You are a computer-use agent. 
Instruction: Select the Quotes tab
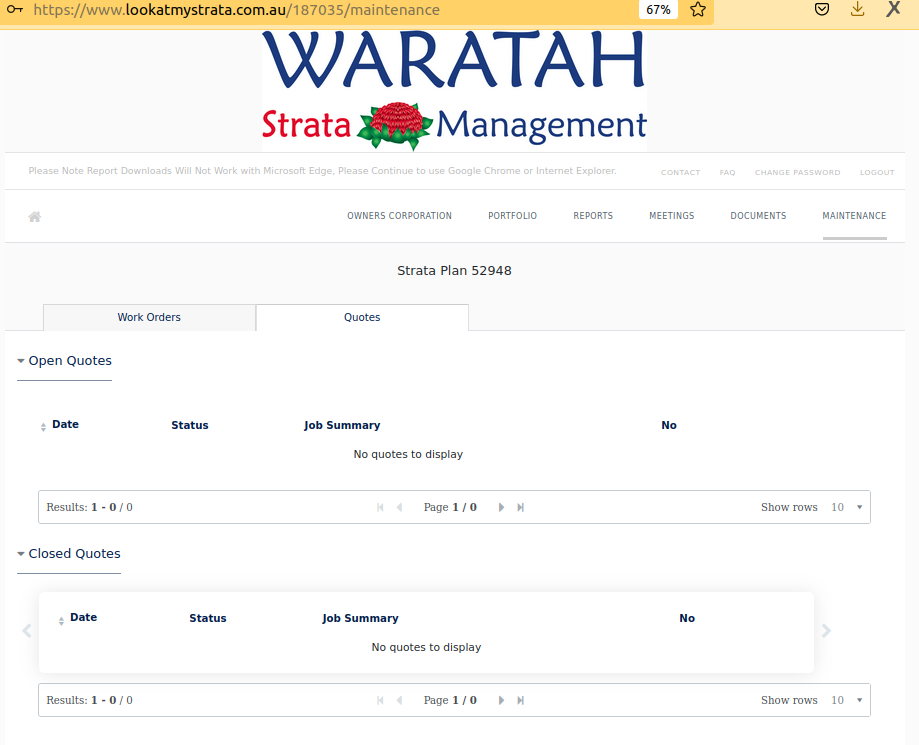click(362, 317)
